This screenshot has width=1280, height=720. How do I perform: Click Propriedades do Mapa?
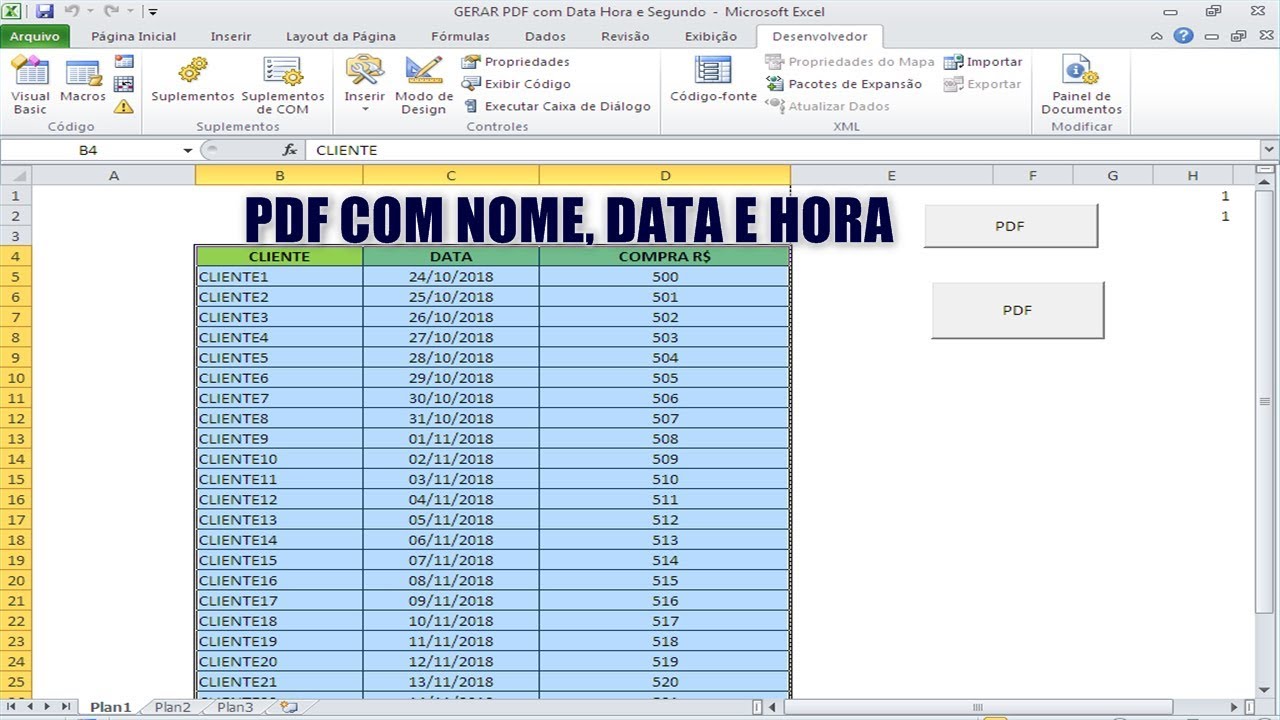850,62
